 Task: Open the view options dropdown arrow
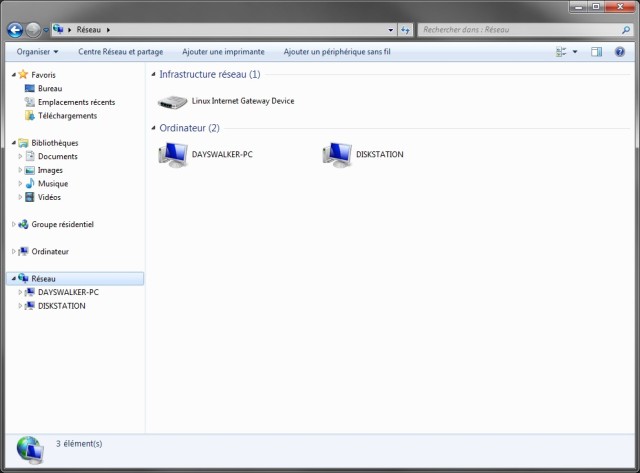(x=575, y=52)
